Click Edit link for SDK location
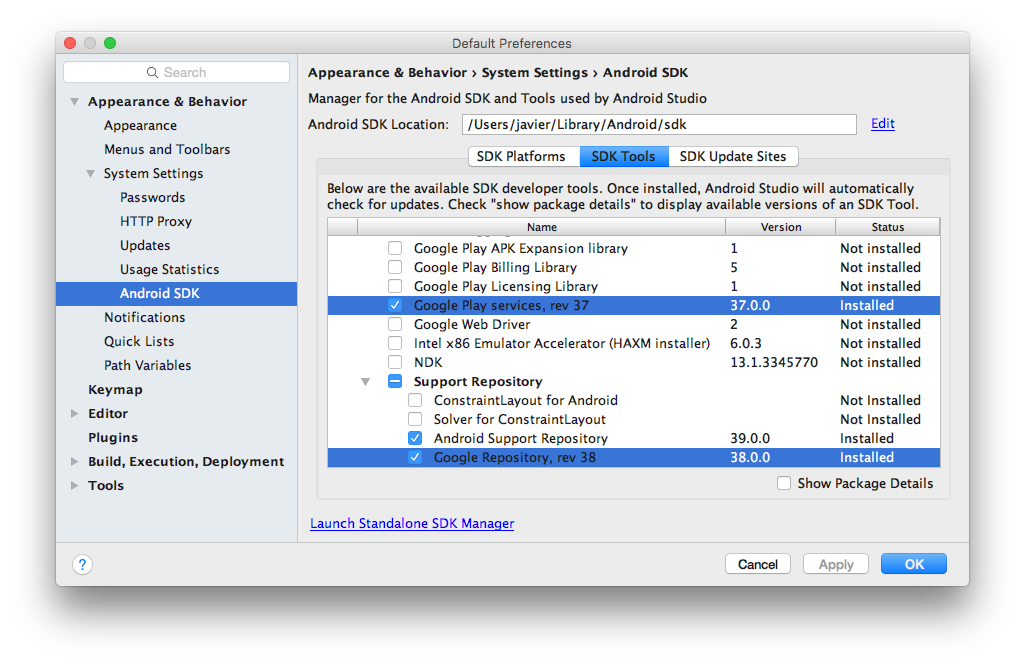 point(882,124)
